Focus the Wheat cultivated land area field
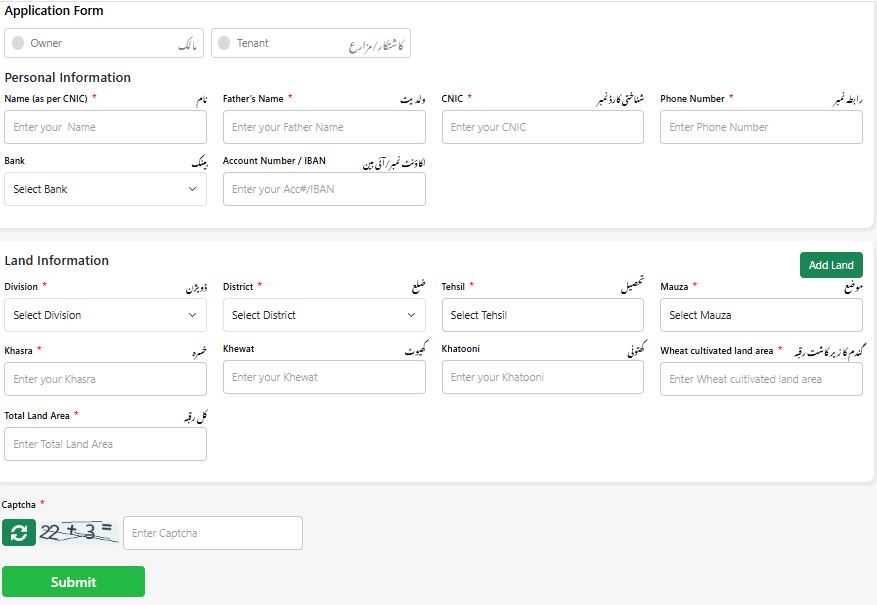 click(x=761, y=379)
